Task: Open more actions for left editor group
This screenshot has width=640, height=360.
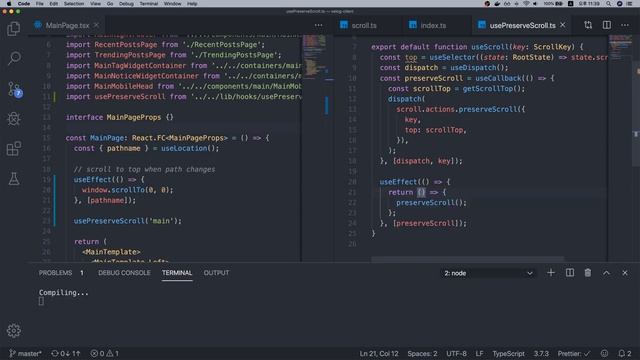Action: (x=318, y=25)
